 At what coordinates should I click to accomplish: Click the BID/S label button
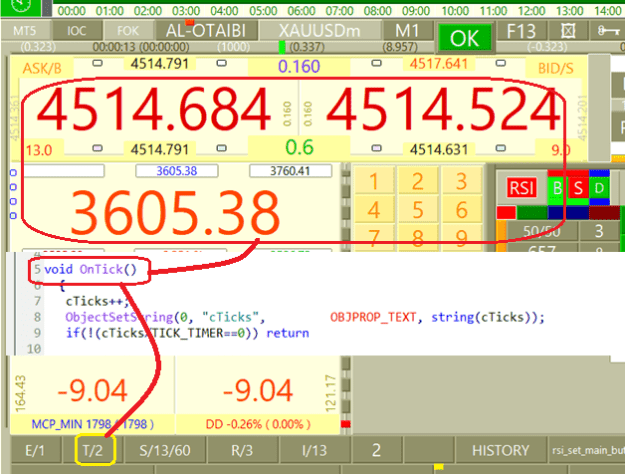pos(556,69)
